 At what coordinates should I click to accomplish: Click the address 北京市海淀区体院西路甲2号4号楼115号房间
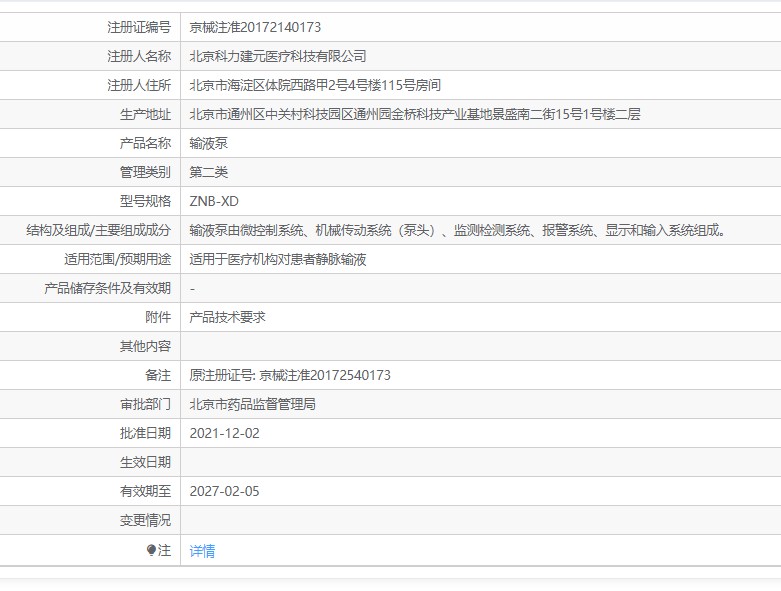click(315, 85)
